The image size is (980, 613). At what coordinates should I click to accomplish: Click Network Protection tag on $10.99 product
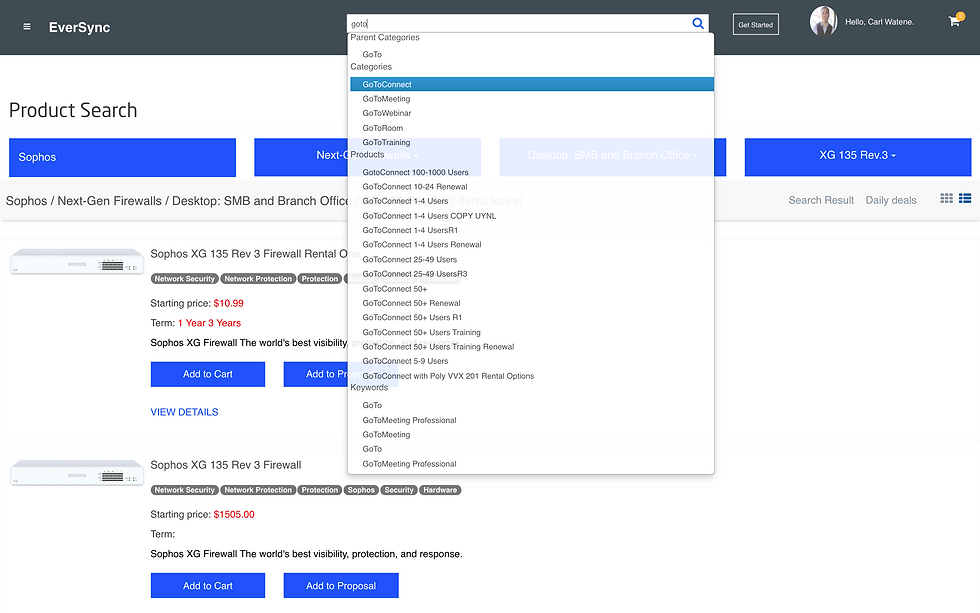(x=258, y=279)
